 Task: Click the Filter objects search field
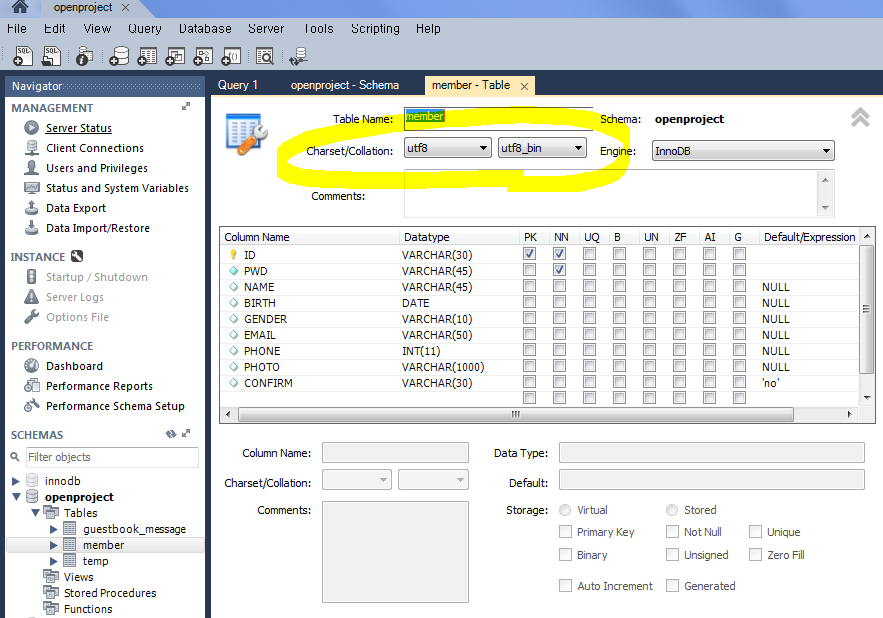tap(112, 457)
